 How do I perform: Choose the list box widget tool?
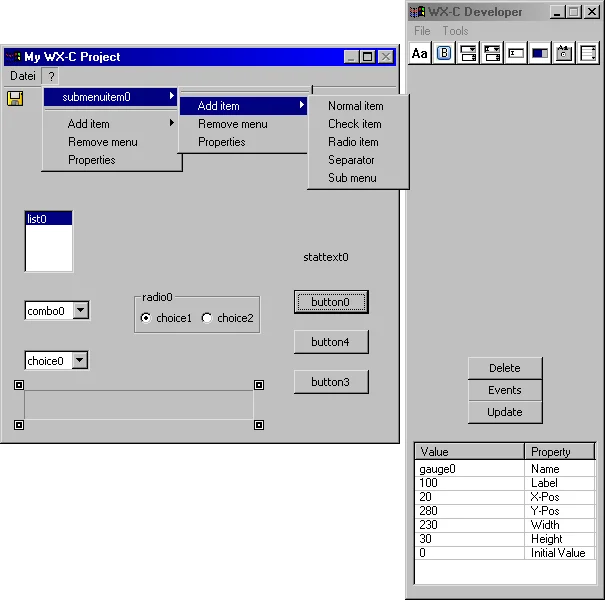point(588,53)
